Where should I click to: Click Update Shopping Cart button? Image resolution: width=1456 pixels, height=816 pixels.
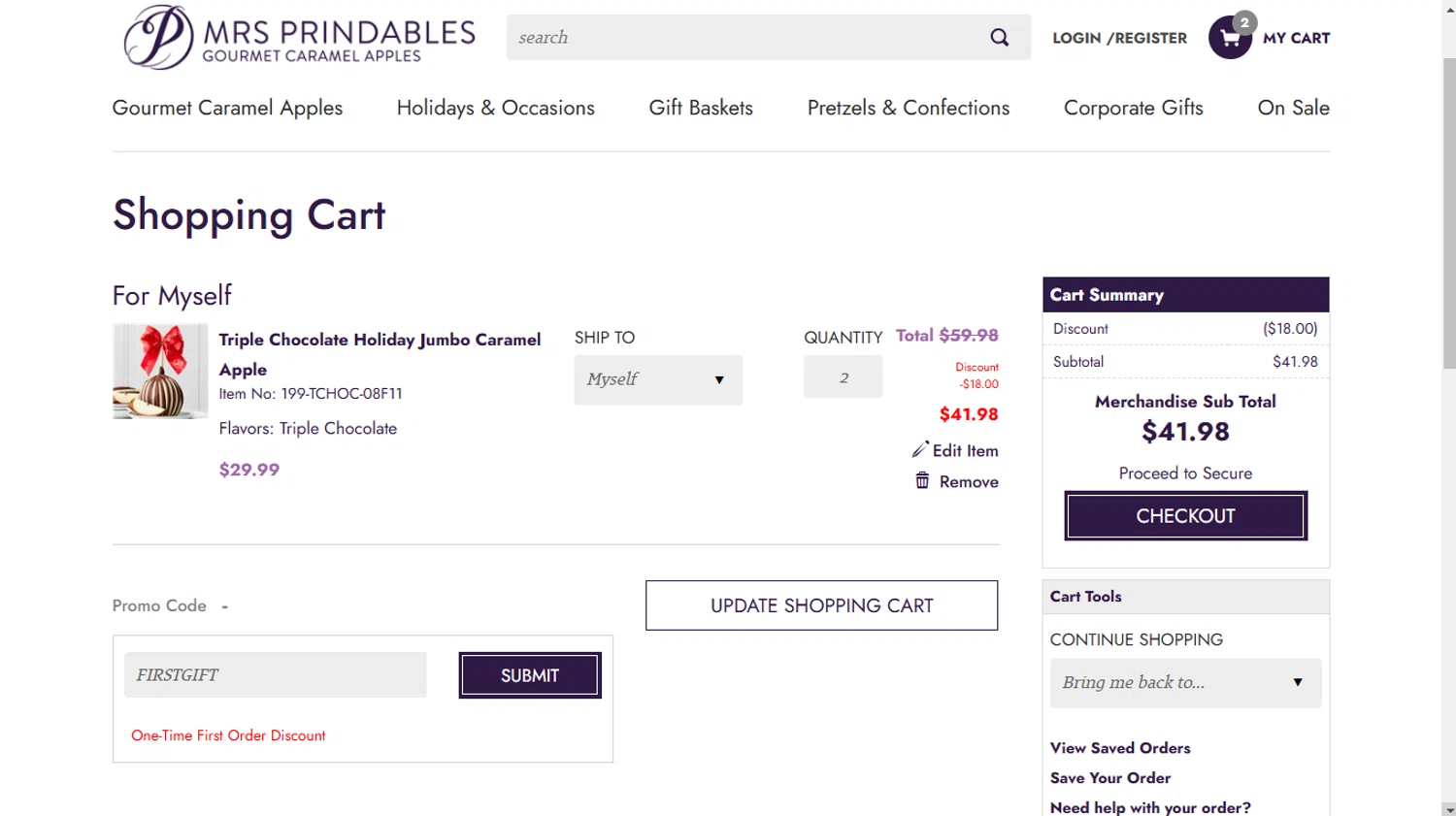click(821, 605)
